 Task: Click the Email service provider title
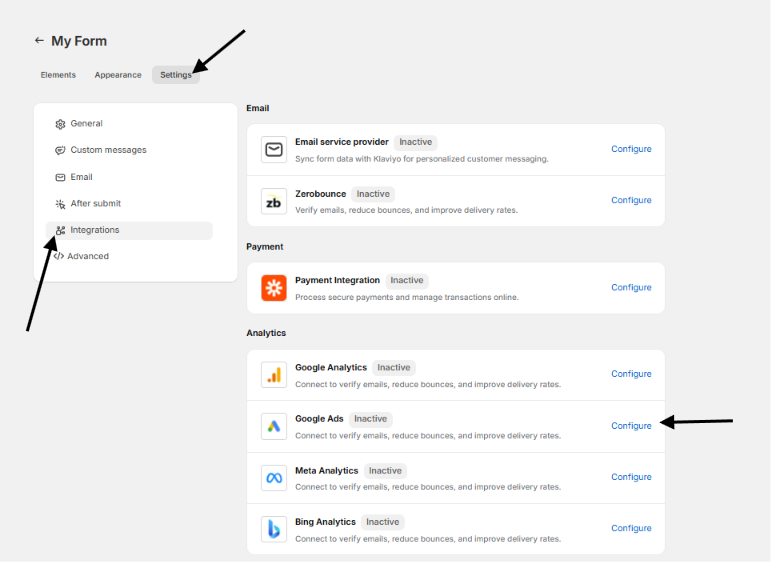[342, 142]
